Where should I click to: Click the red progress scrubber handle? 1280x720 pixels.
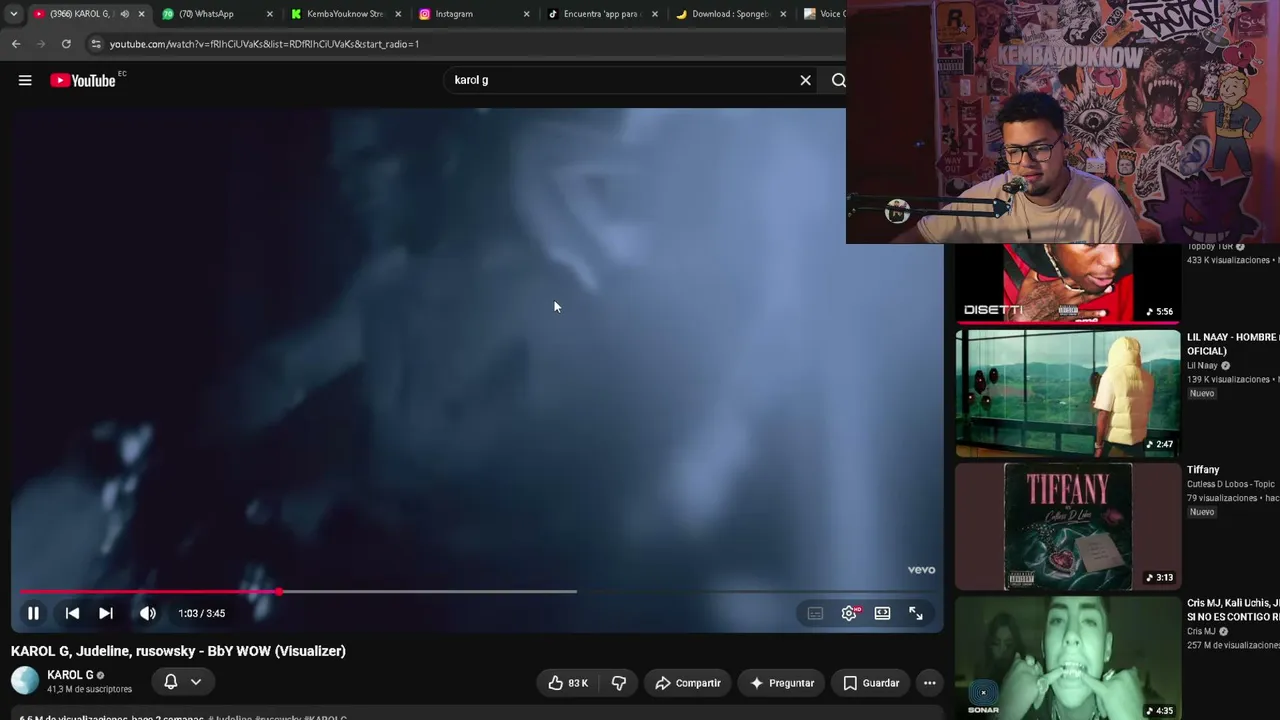(279, 592)
